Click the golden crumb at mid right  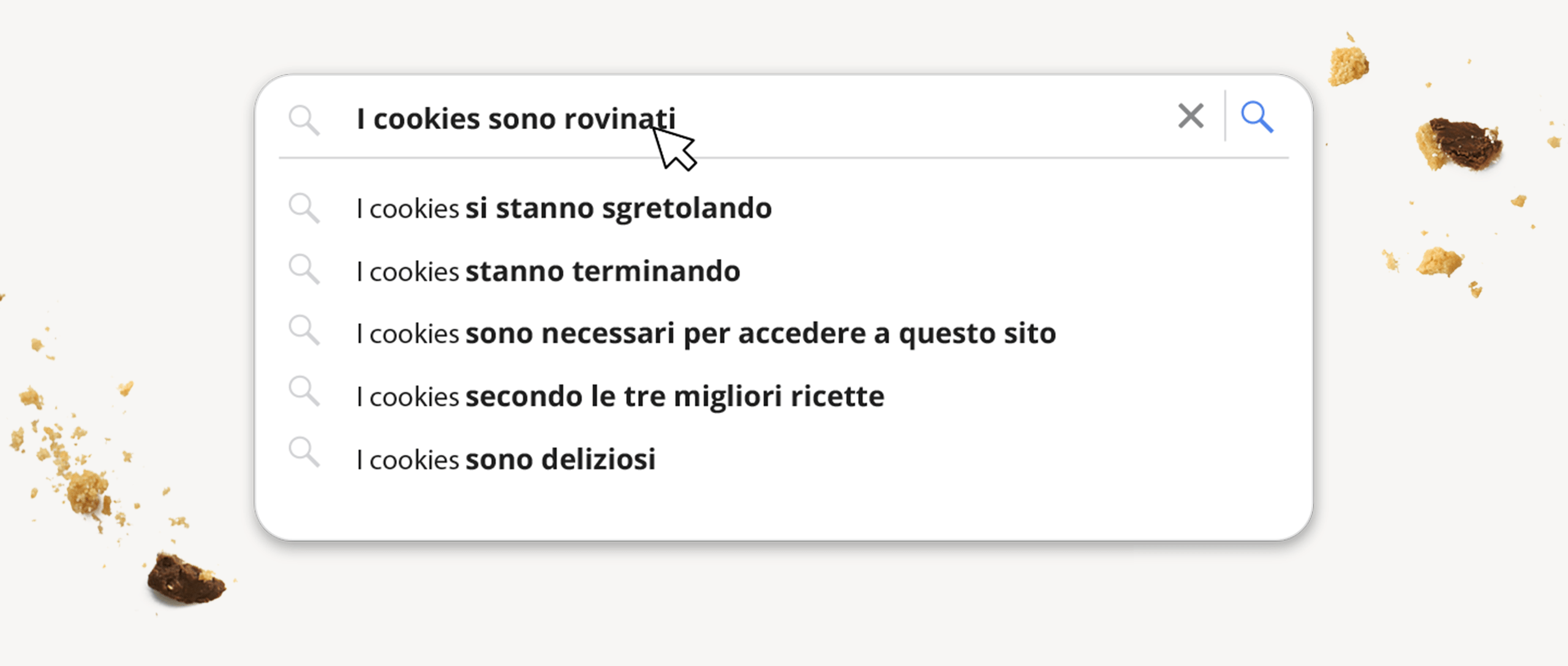click(x=1439, y=261)
